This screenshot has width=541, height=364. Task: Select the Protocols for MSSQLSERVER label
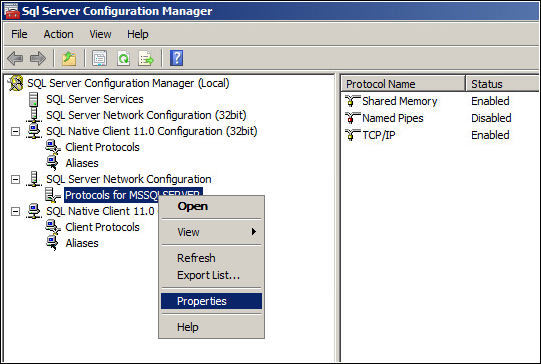[x=134, y=195]
